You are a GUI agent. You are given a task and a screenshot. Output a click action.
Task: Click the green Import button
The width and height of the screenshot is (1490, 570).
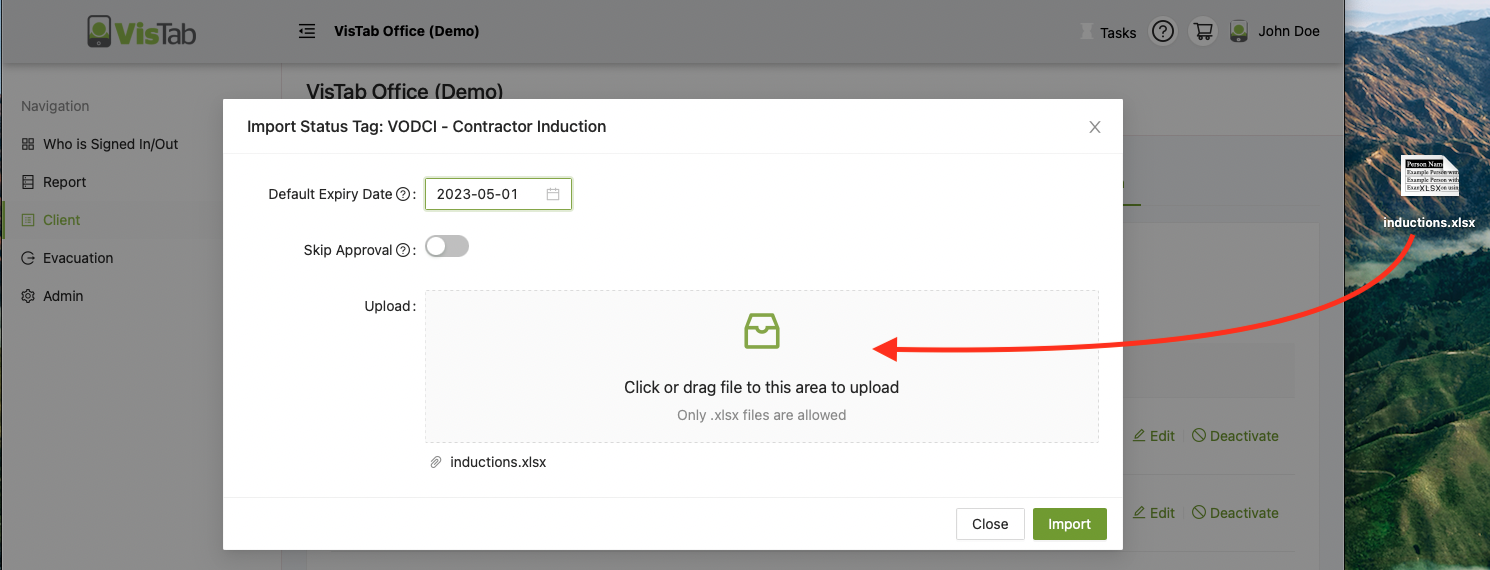click(x=1069, y=524)
